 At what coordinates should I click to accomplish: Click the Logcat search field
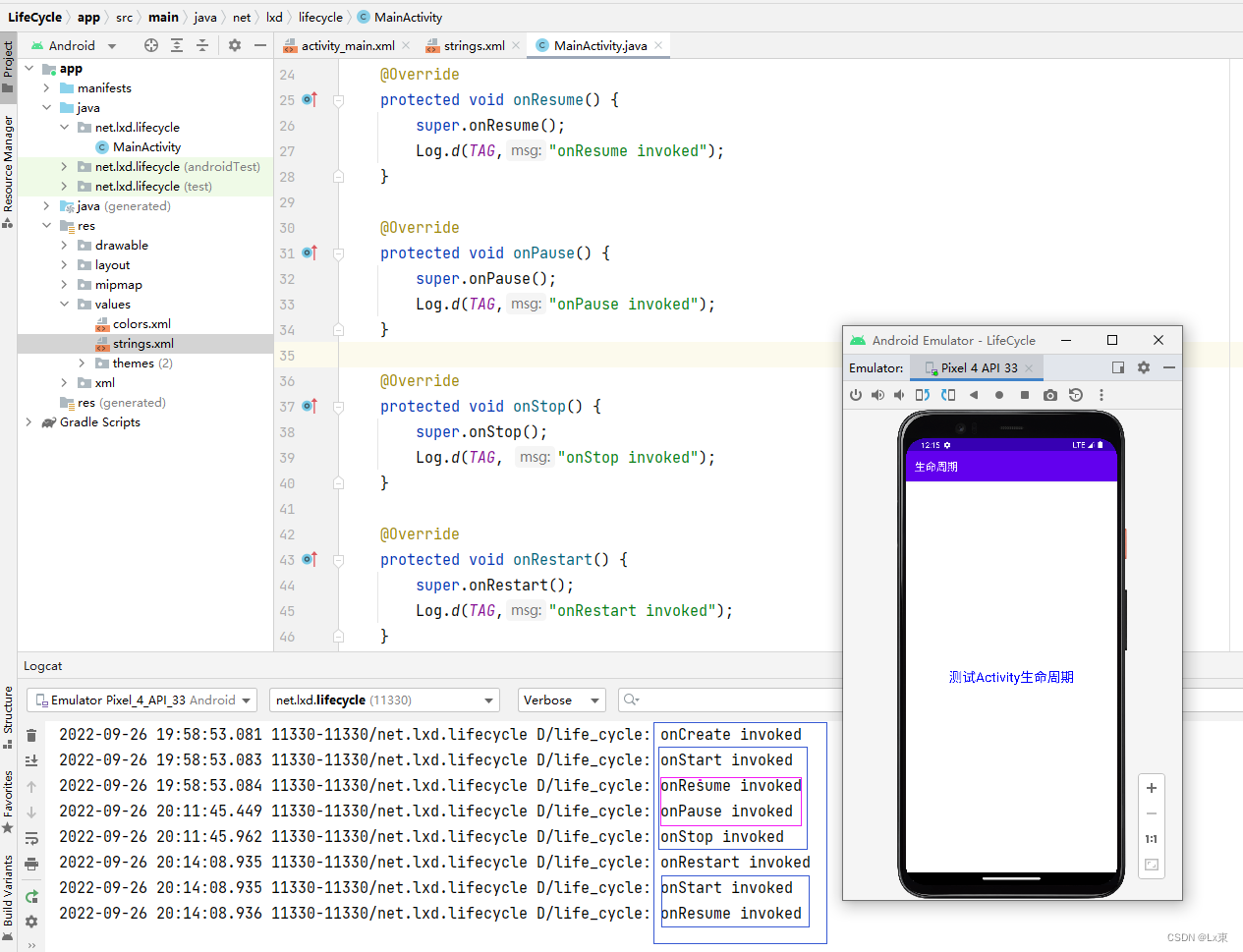point(737,700)
